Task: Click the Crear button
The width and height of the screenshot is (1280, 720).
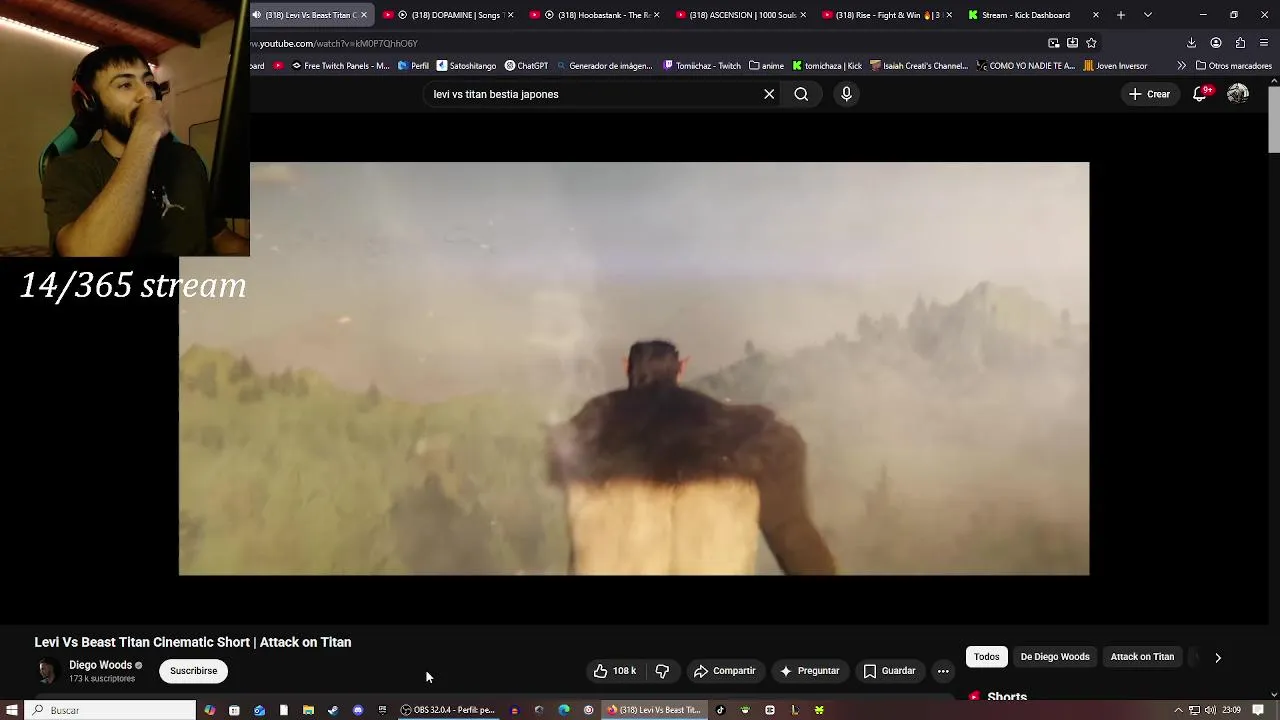Action: (1149, 94)
